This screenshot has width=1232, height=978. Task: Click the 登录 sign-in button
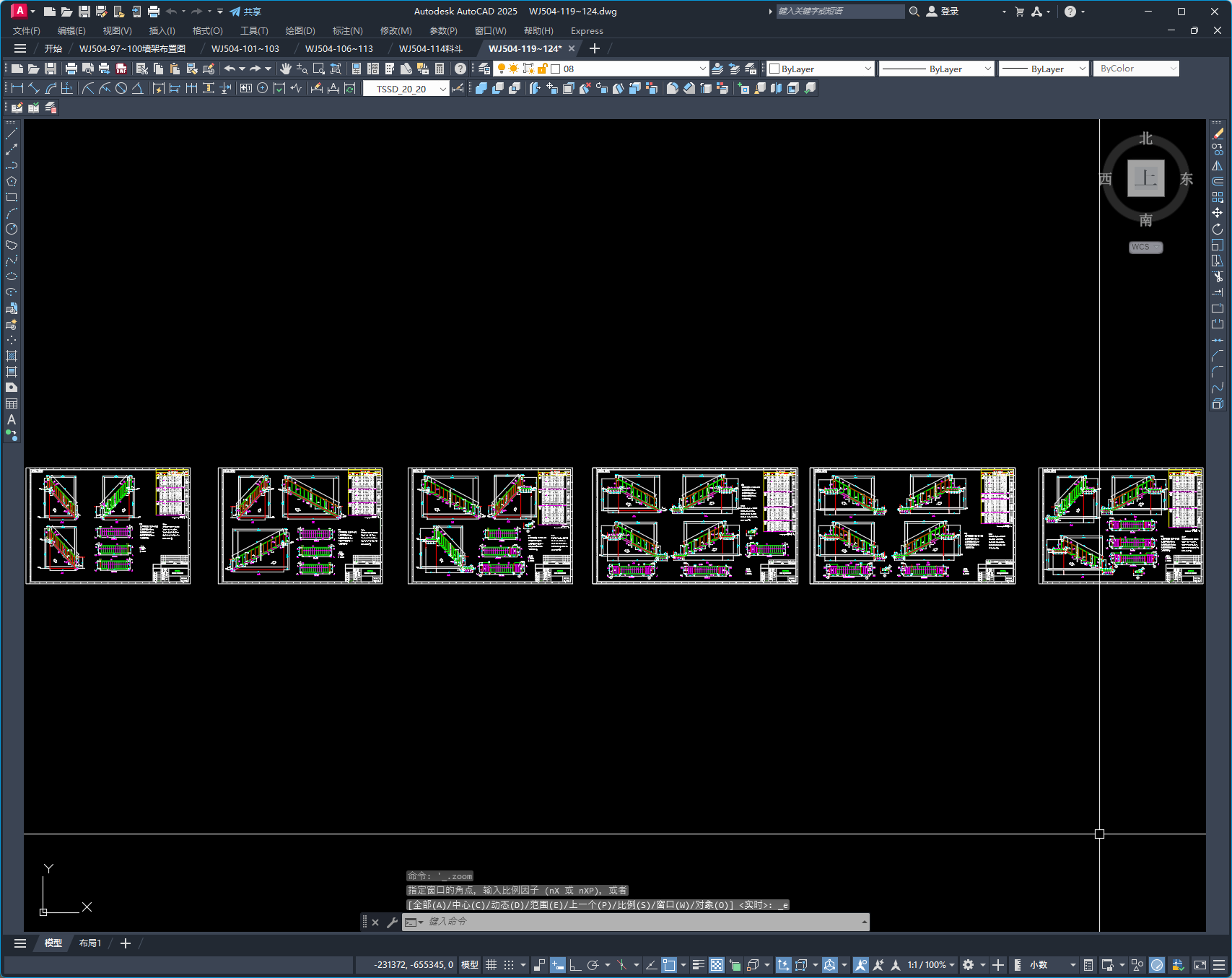(943, 12)
